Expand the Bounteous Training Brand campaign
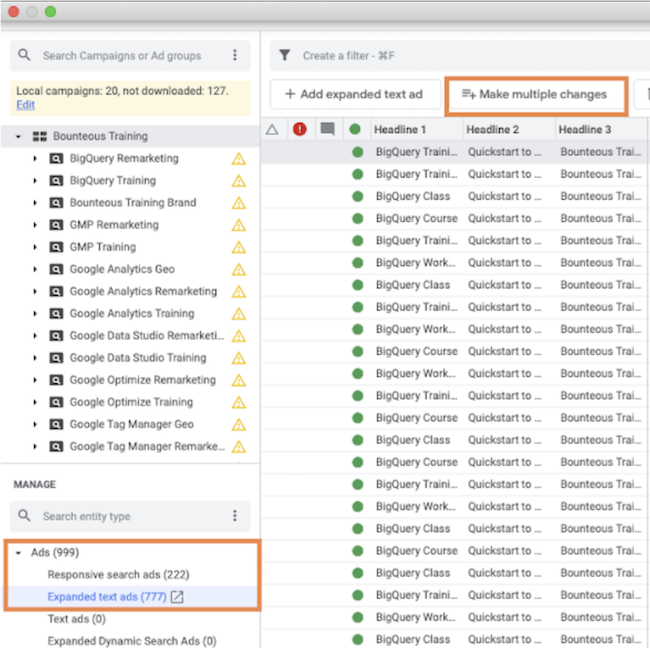Screen dimensions: 650x648 tap(35, 203)
